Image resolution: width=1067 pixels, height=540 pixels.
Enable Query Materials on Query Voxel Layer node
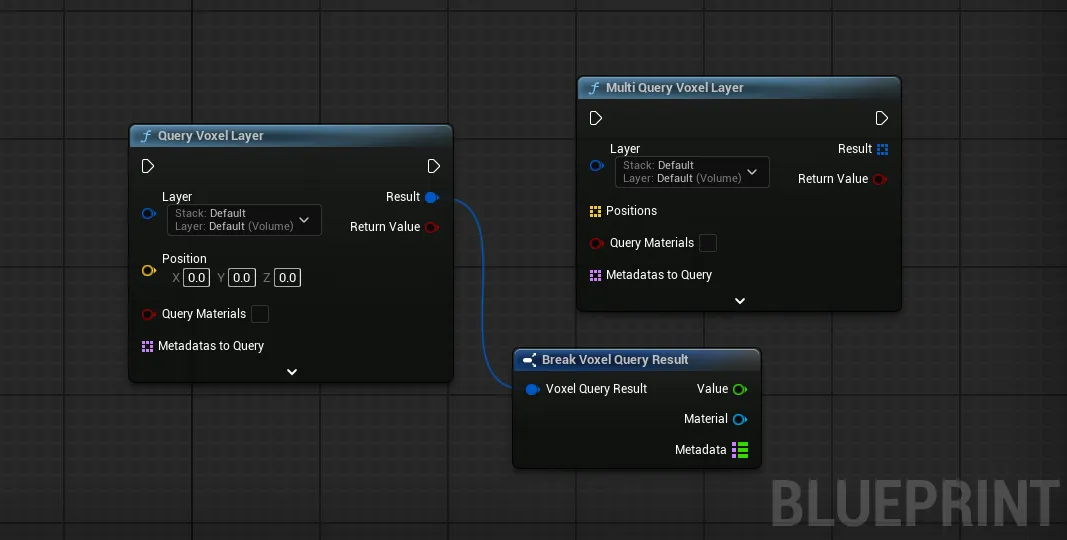pyautogui.click(x=260, y=314)
